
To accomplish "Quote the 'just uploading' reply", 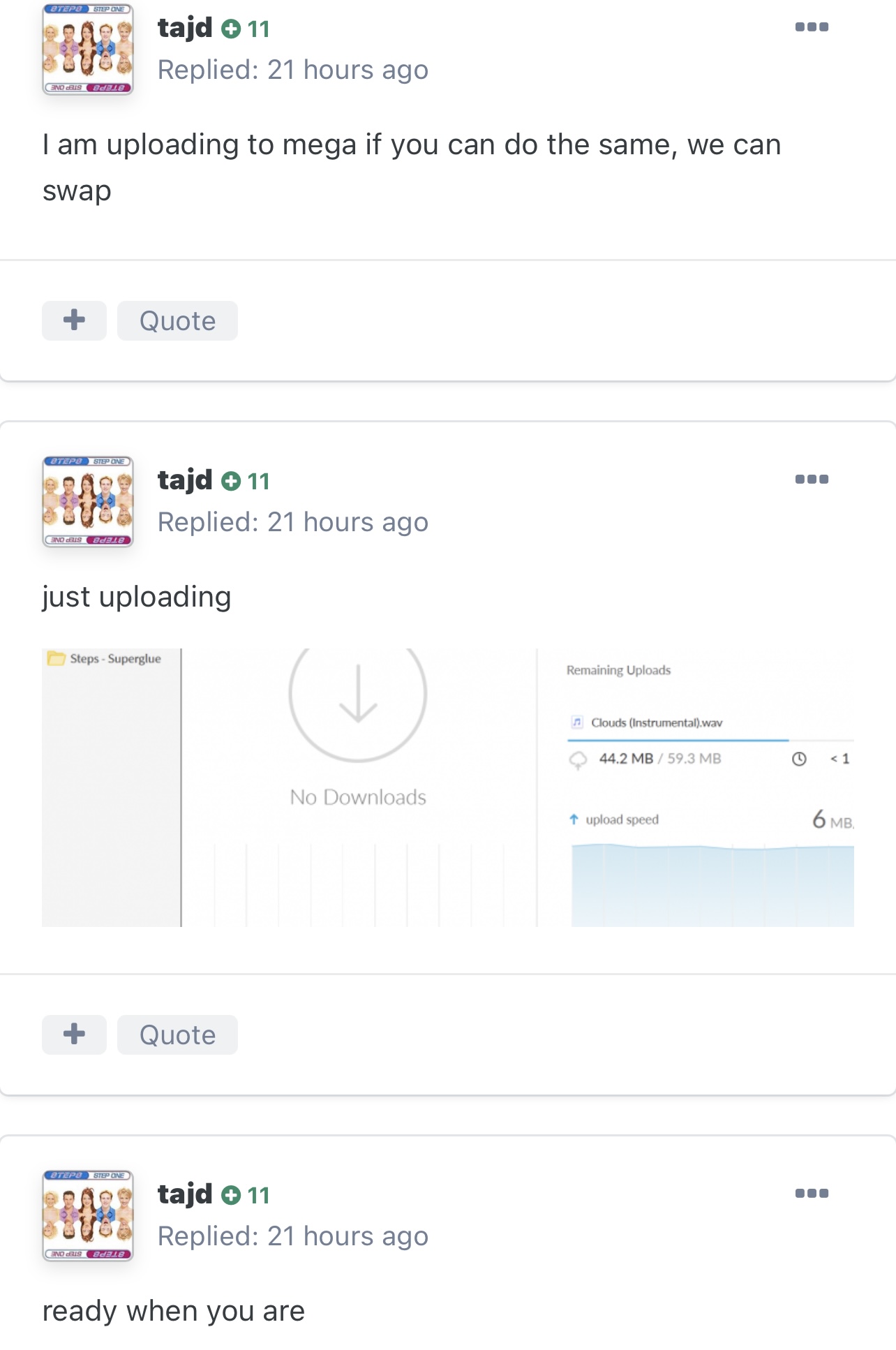I will click(x=177, y=1035).
